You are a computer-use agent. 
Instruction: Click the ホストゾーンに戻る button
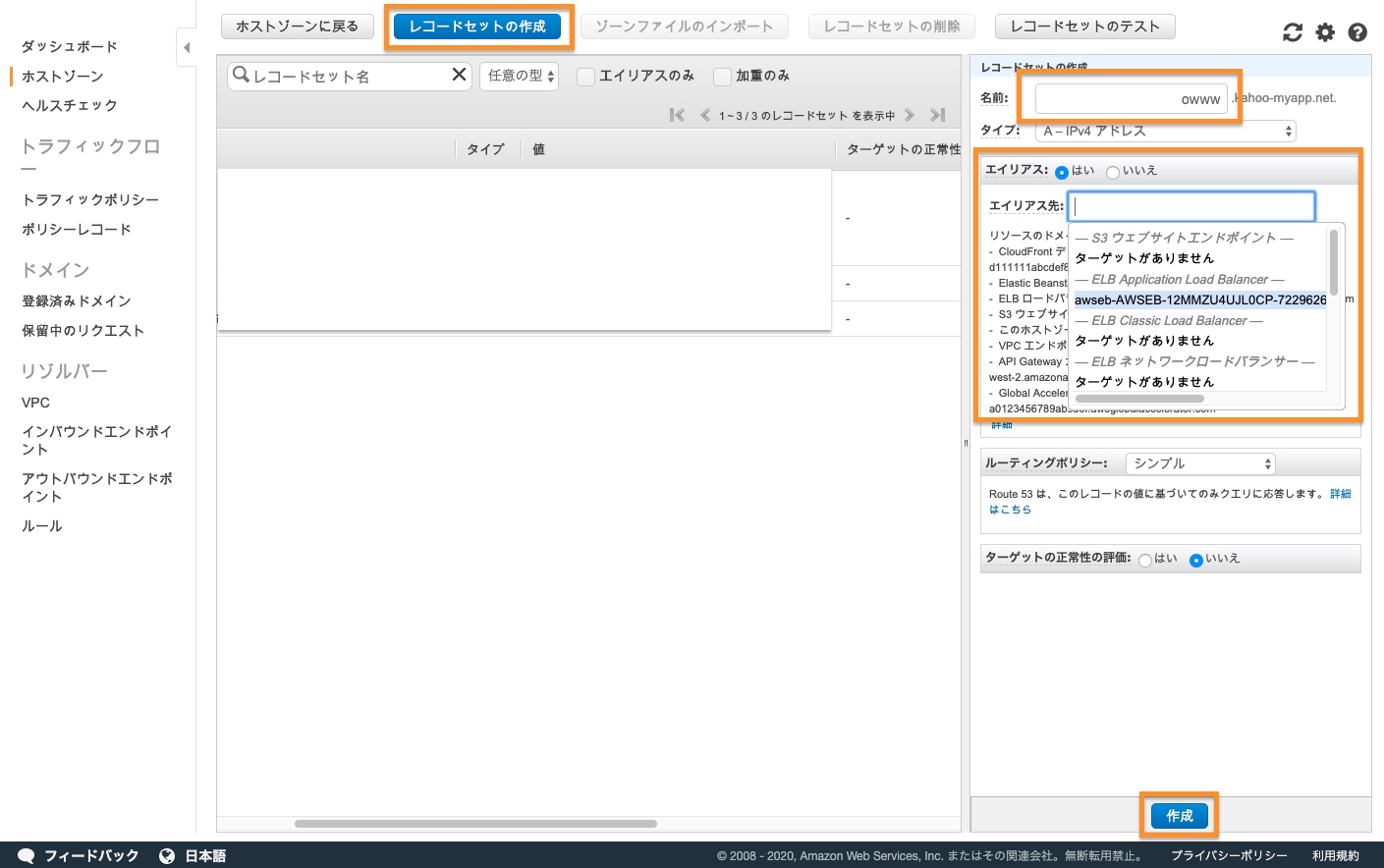tap(297, 27)
